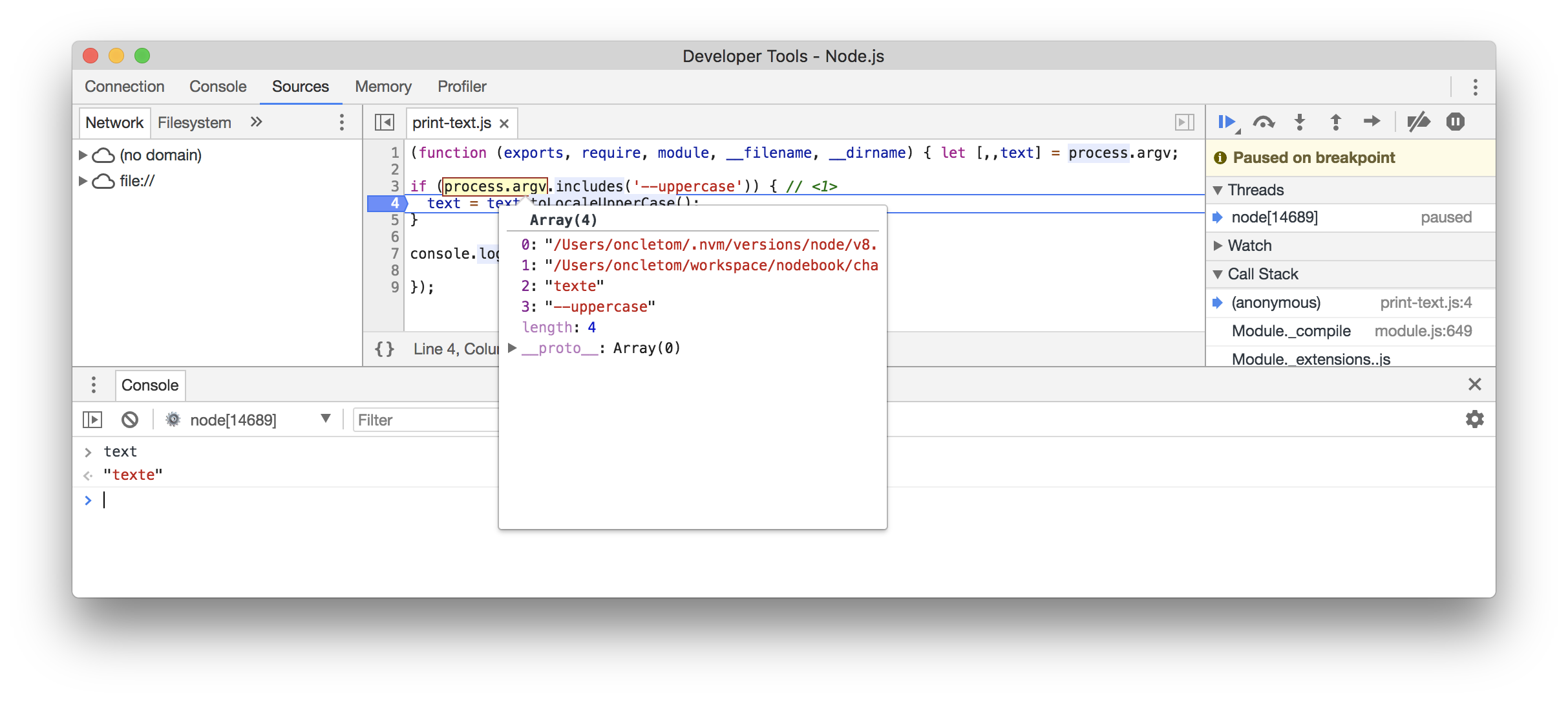Screen dimensions: 1568x701
Task: Switch to the Memory tab
Action: click(x=383, y=87)
